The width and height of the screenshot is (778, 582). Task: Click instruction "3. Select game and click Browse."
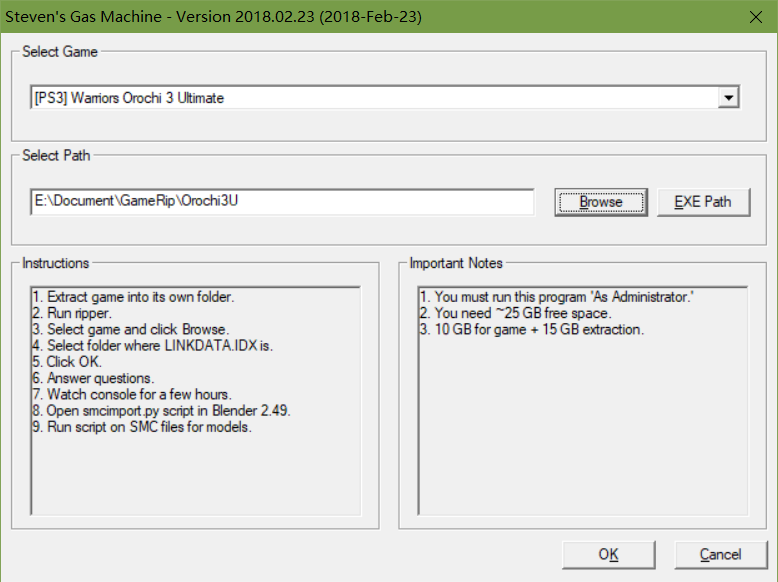tap(130, 329)
